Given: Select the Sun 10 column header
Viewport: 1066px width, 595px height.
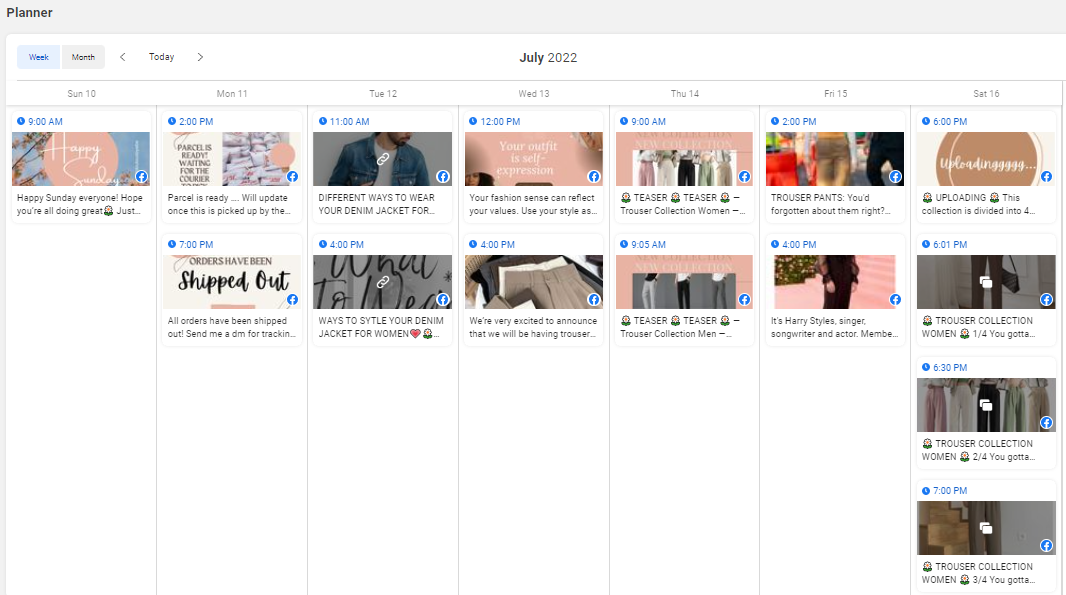Looking at the screenshot, I should [82, 94].
